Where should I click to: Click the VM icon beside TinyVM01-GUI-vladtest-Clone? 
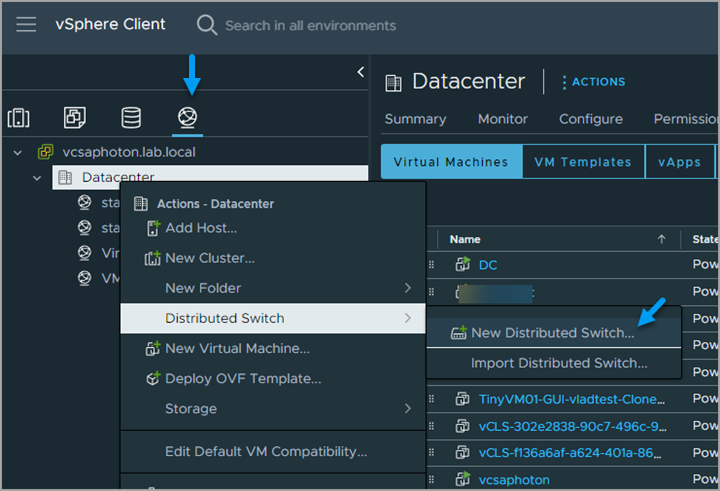click(462, 399)
